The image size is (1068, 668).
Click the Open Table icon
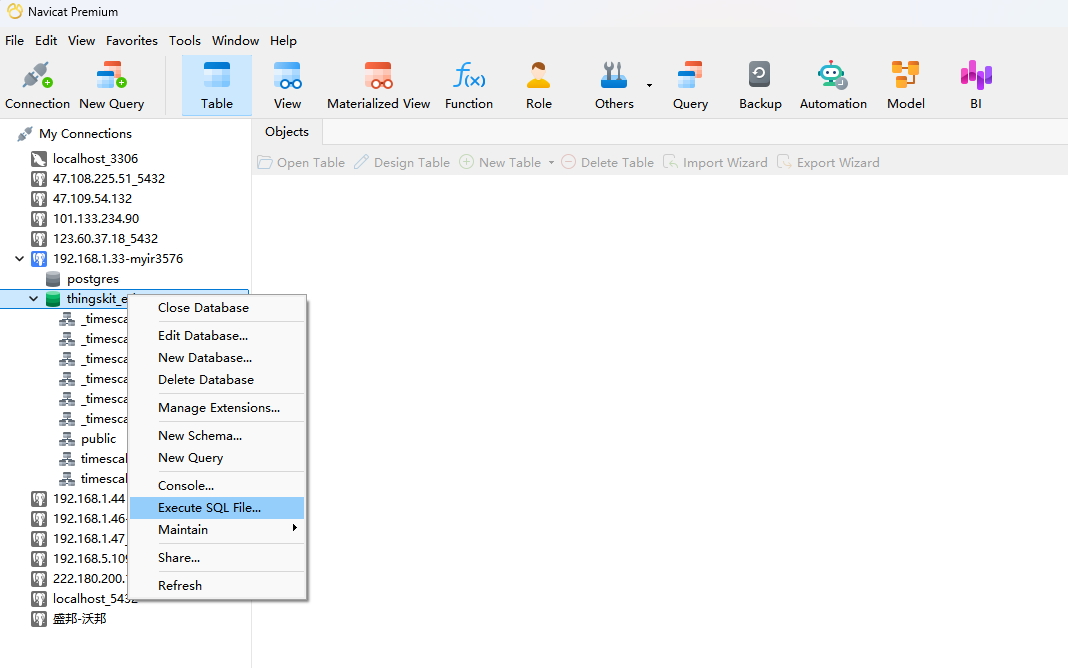coord(264,162)
